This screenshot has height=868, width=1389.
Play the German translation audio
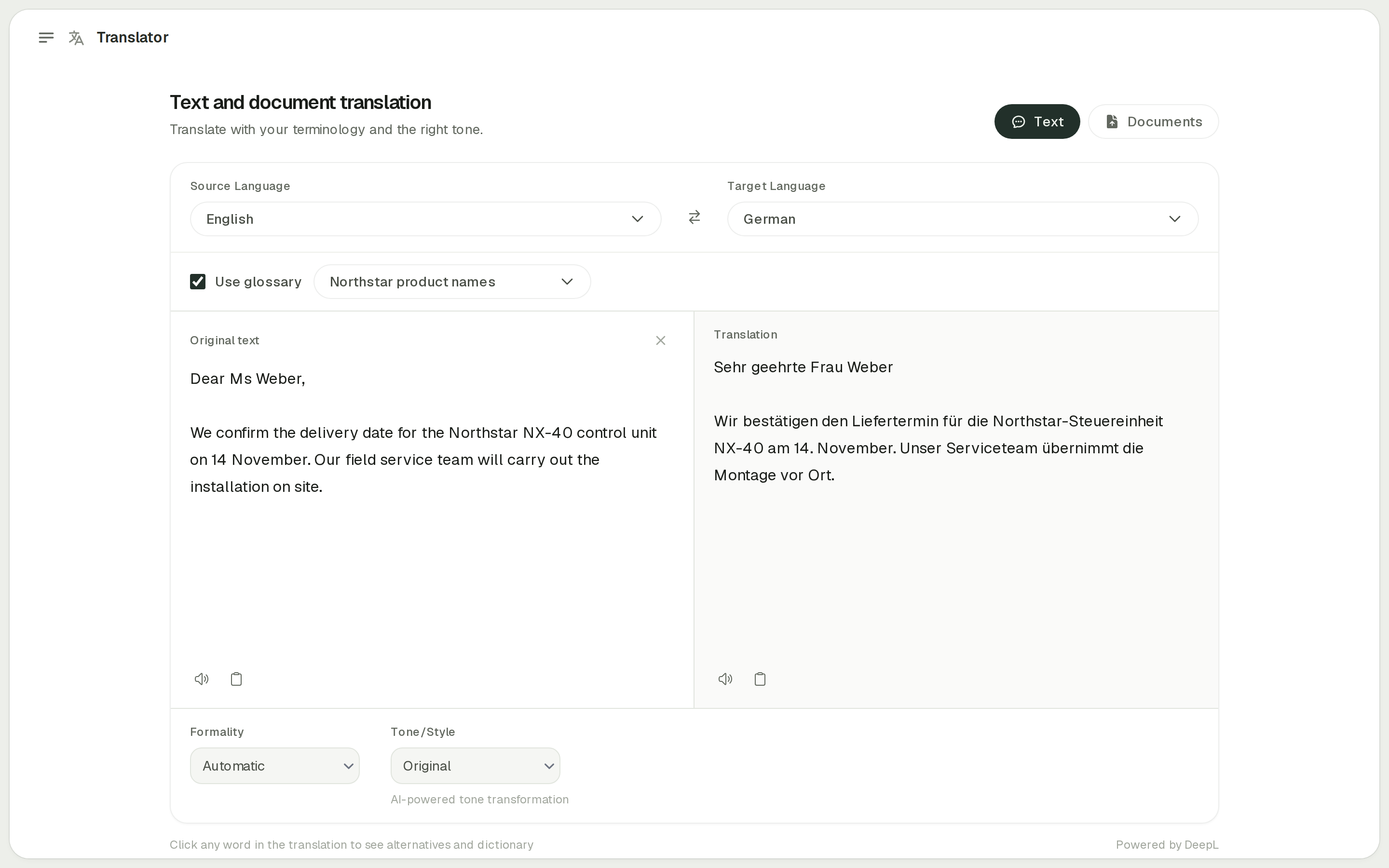tap(725, 679)
